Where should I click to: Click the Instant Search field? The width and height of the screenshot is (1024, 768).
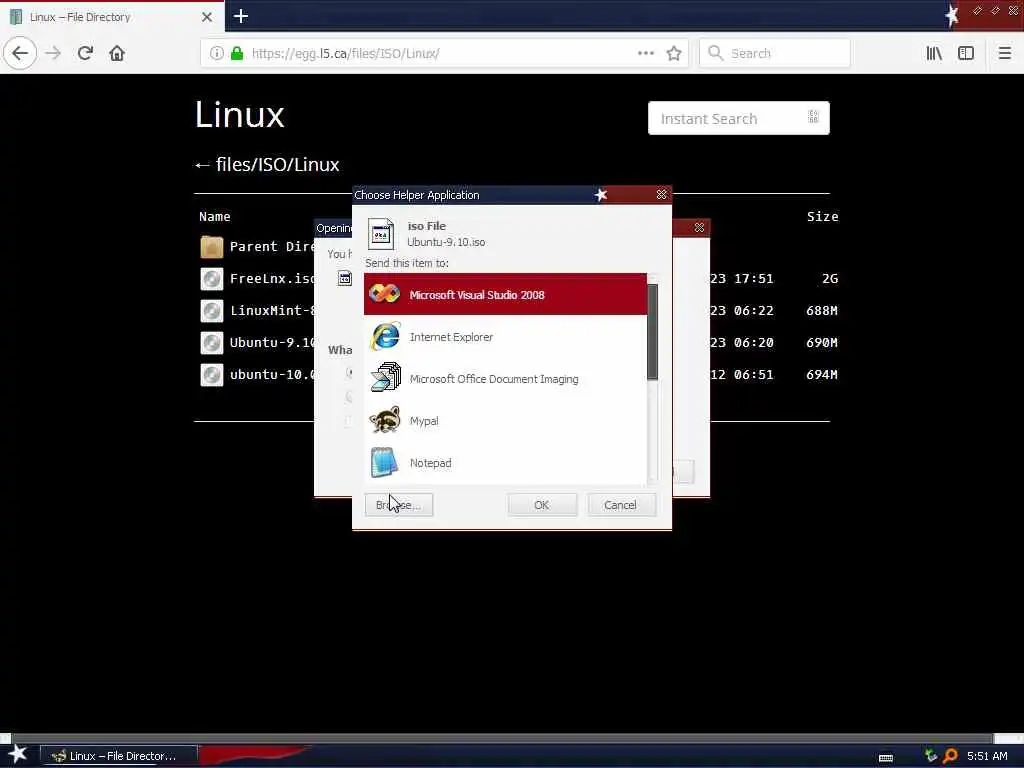[739, 118]
